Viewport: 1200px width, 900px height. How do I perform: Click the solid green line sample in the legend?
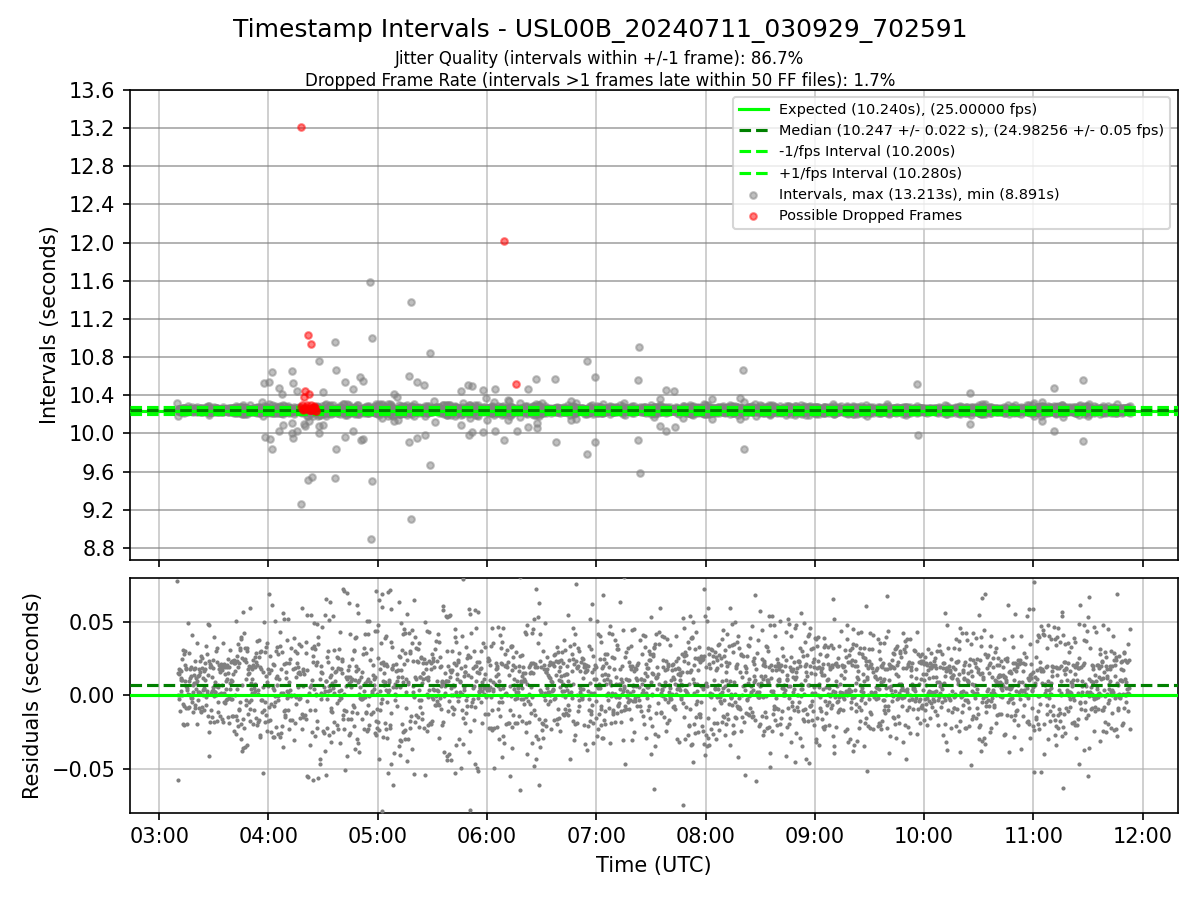tap(752, 109)
